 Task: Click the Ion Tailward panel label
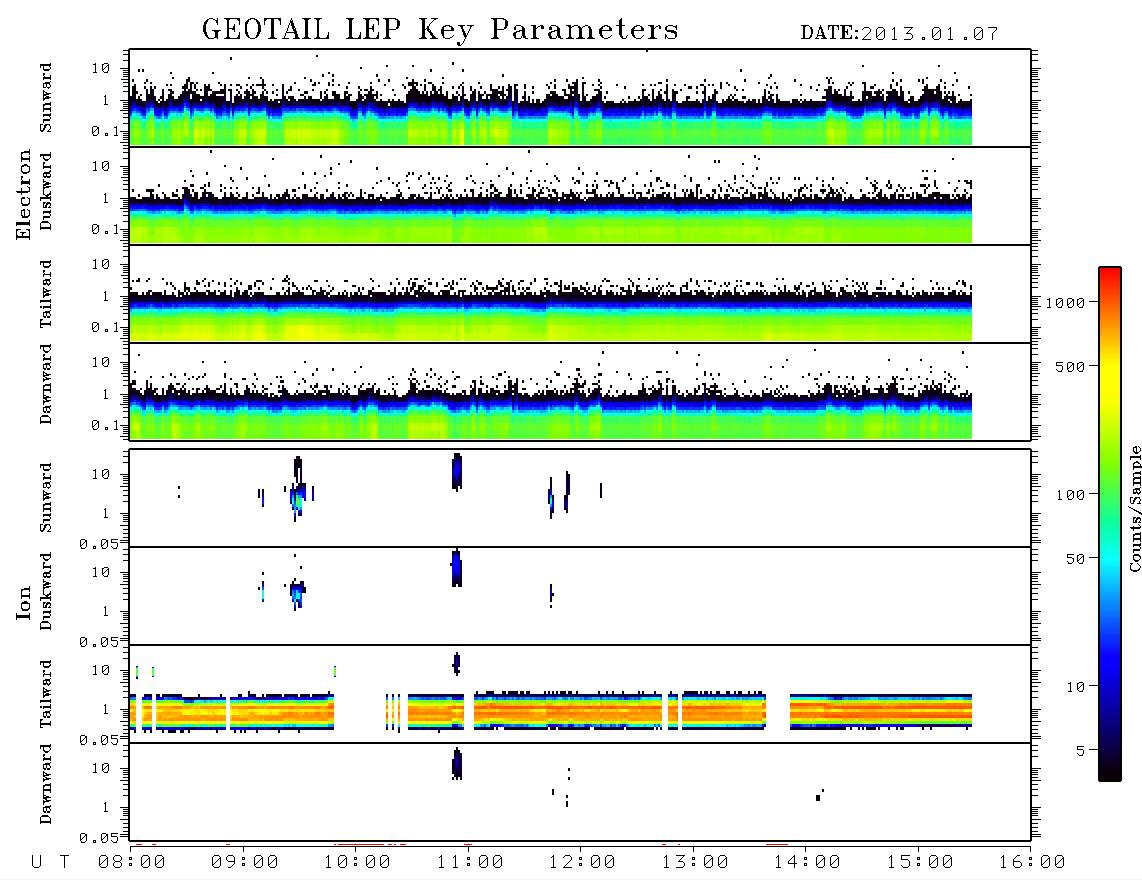tap(45, 694)
